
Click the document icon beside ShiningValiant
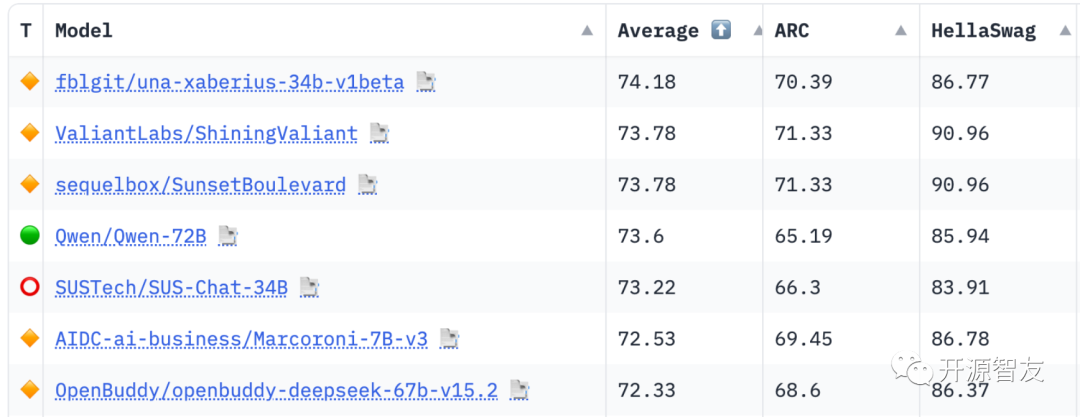379,133
